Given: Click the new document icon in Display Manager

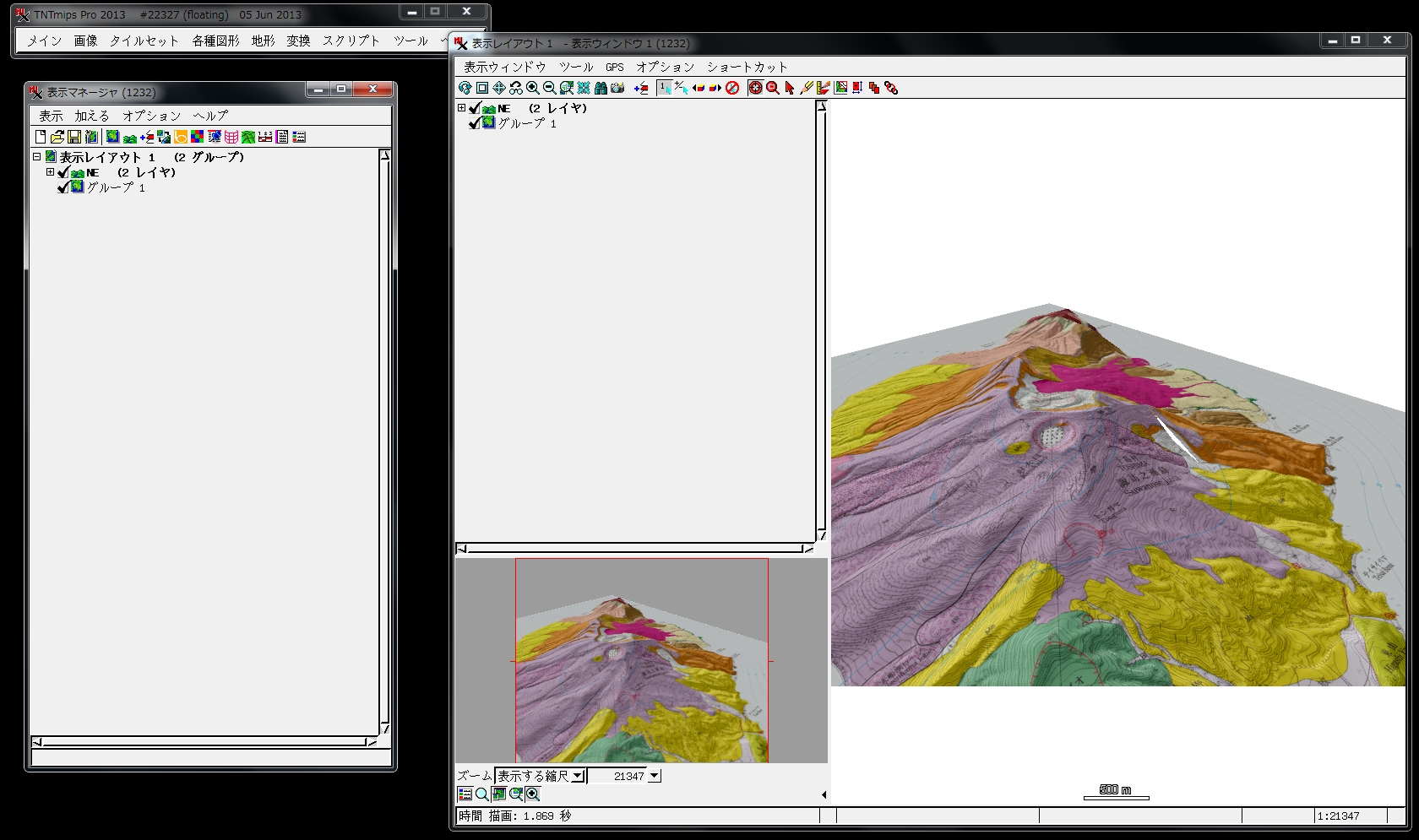Looking at the screenshot, I should coord(41,137).
